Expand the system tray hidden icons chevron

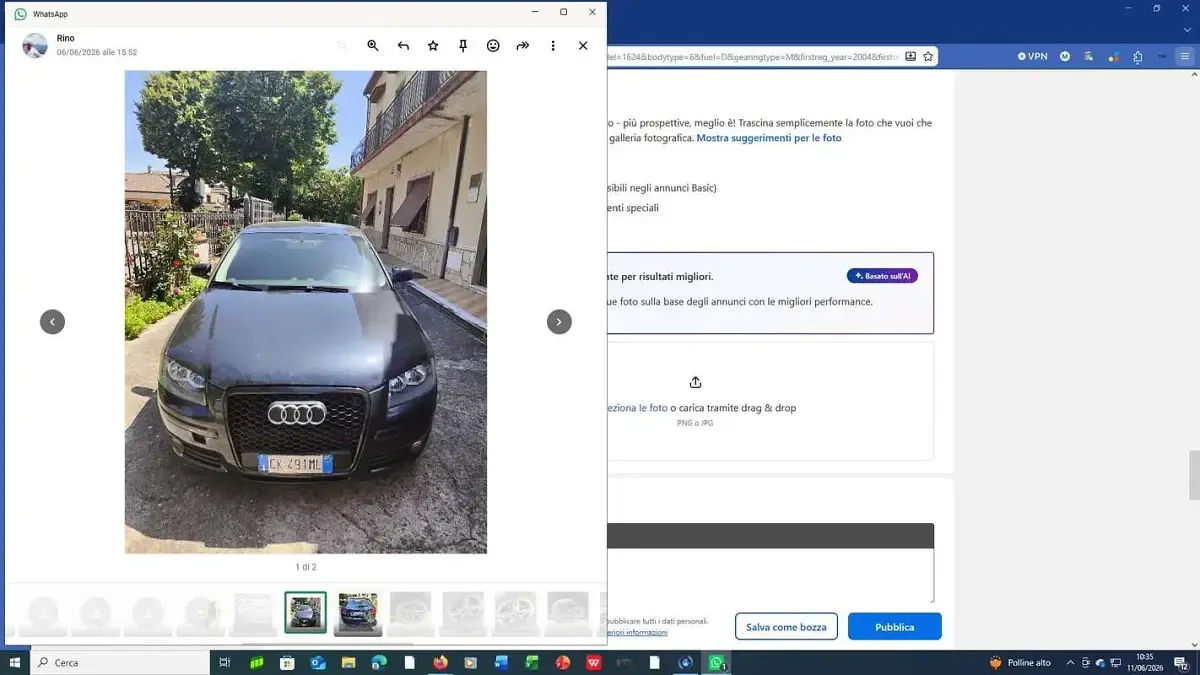[x=1071, y=662]
